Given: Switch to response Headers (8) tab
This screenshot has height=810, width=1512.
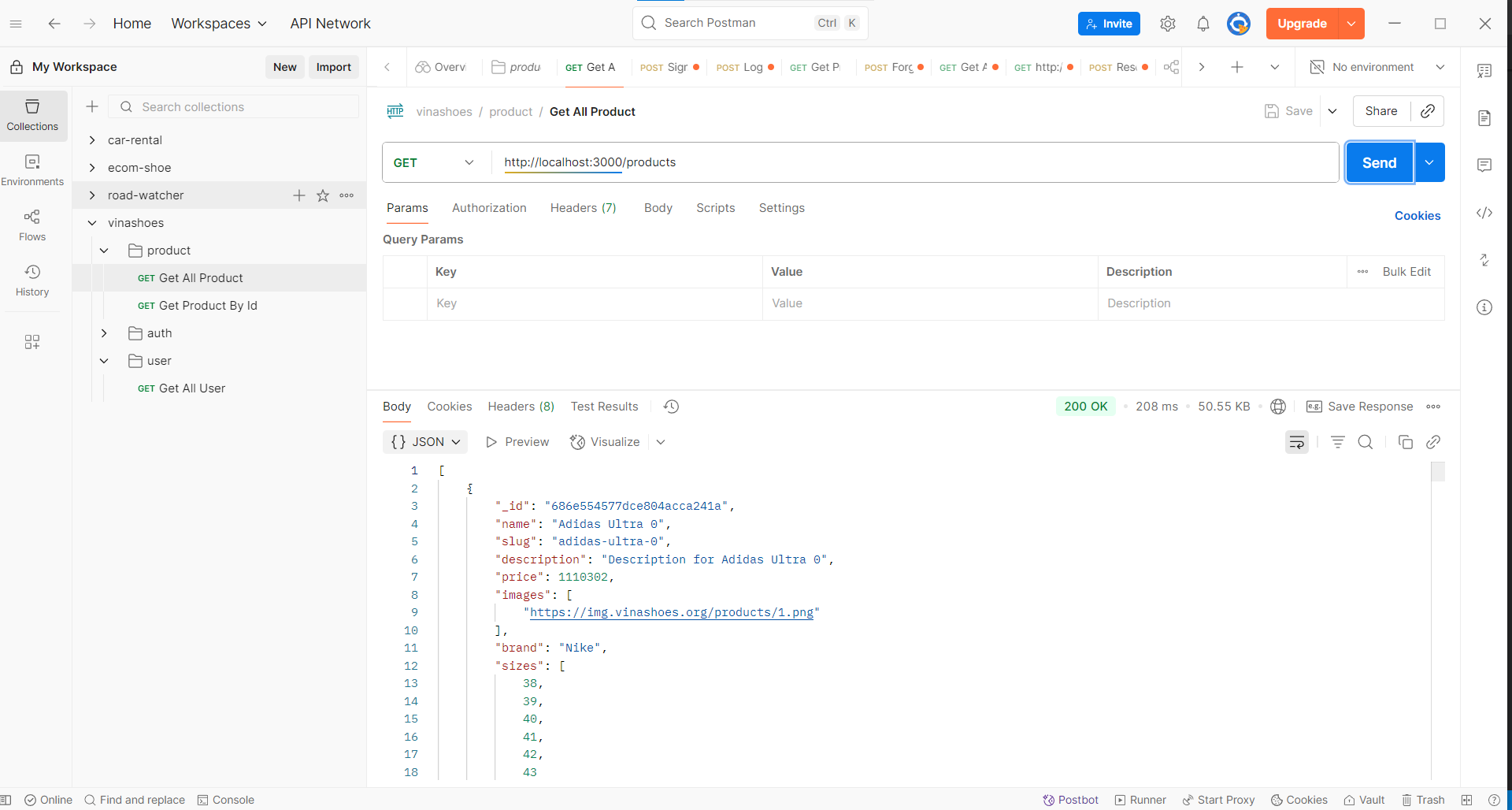Looking at the screenshot, I should point(521,407).
